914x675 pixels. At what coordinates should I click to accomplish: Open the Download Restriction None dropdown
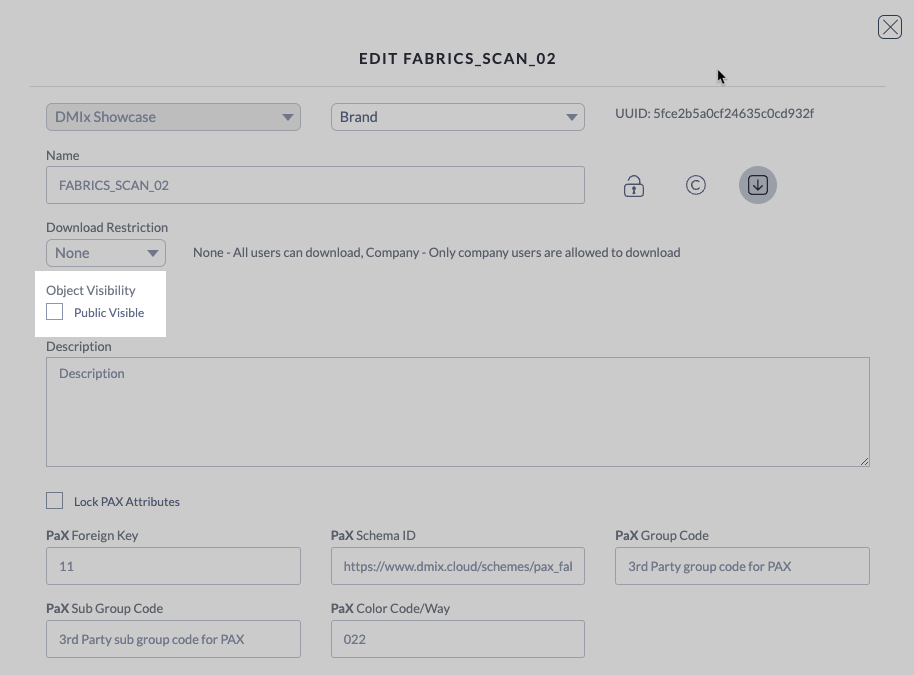[x=106, y=253]
